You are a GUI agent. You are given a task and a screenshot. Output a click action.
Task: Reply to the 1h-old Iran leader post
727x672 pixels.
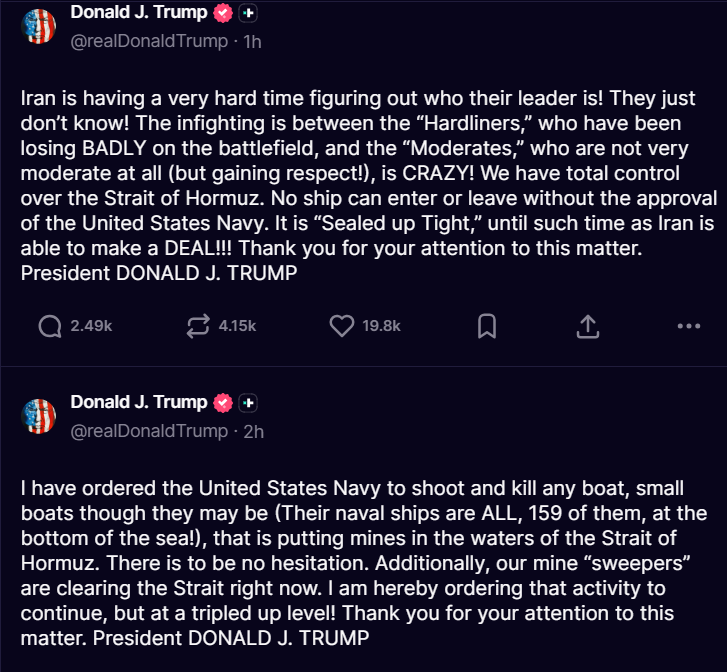(50, 325)
